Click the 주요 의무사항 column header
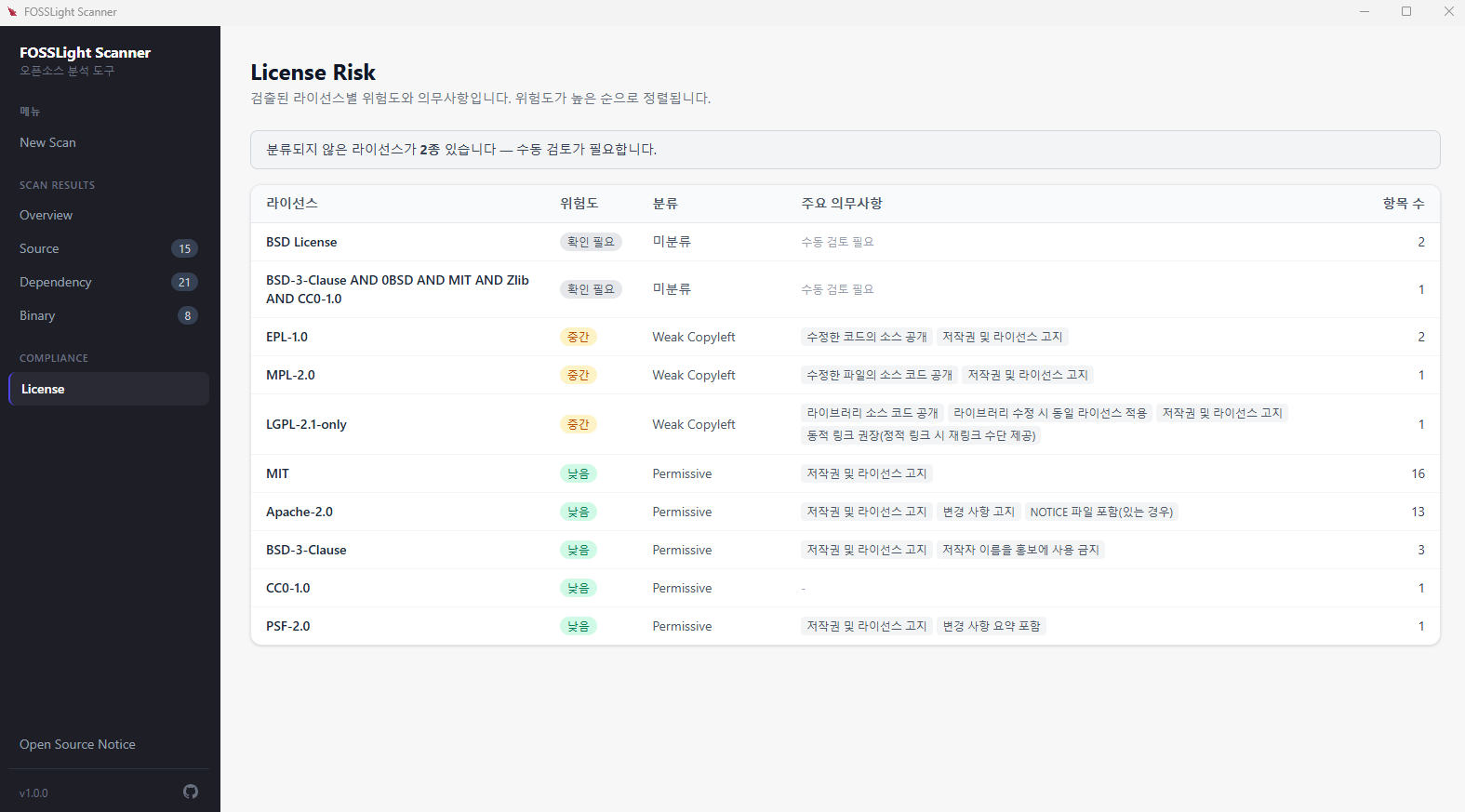The image size is (1465, 812). tap(842, 203)
